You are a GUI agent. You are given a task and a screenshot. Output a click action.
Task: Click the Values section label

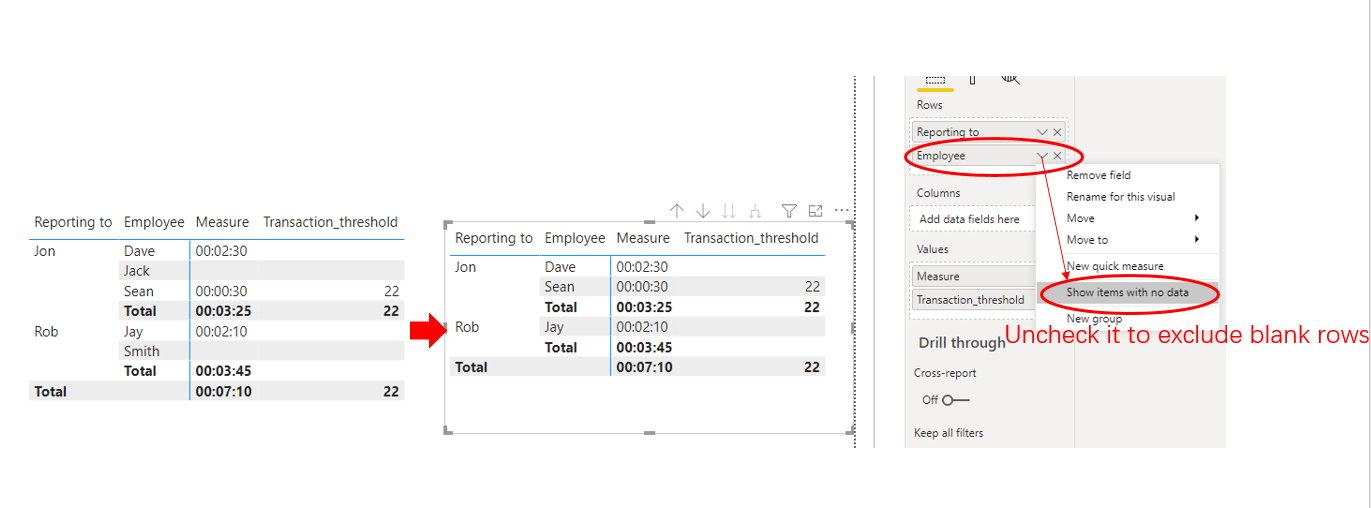point(933,249)
